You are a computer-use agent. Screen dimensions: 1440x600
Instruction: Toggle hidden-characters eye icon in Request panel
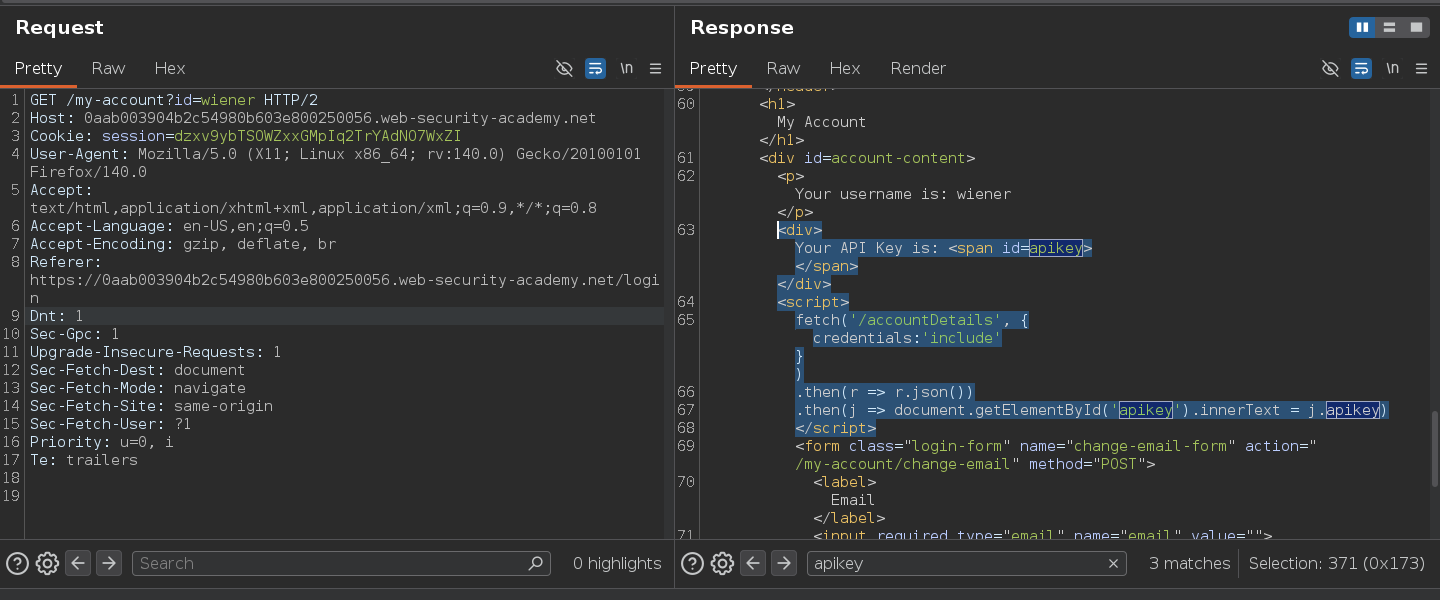click(x=564, y=68)
